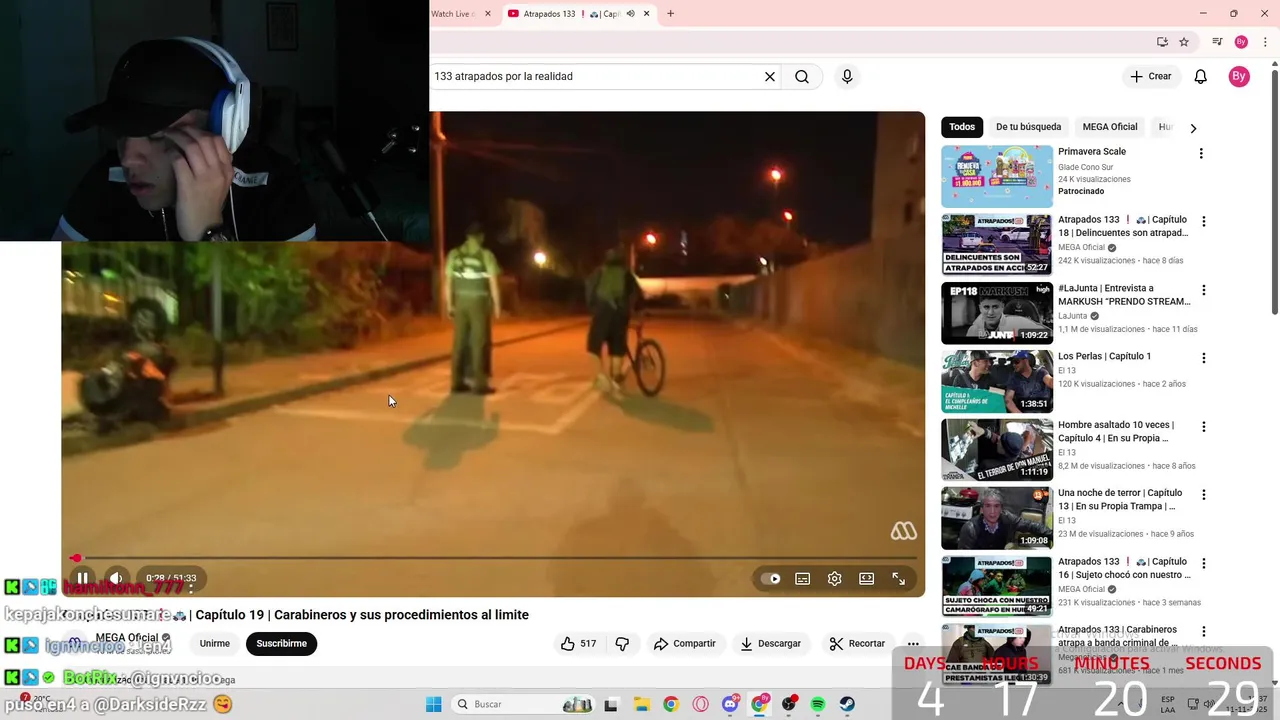Open options for Capítulo 16 video
This screenshot has width=1280, height=720.
point(1204,563)
